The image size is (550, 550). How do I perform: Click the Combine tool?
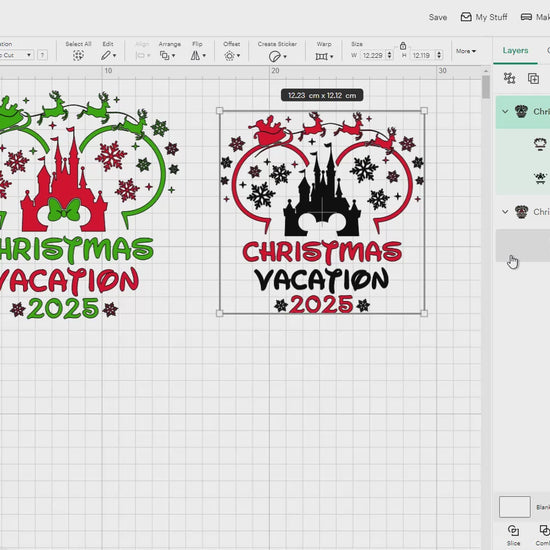(x=544, y=535)
